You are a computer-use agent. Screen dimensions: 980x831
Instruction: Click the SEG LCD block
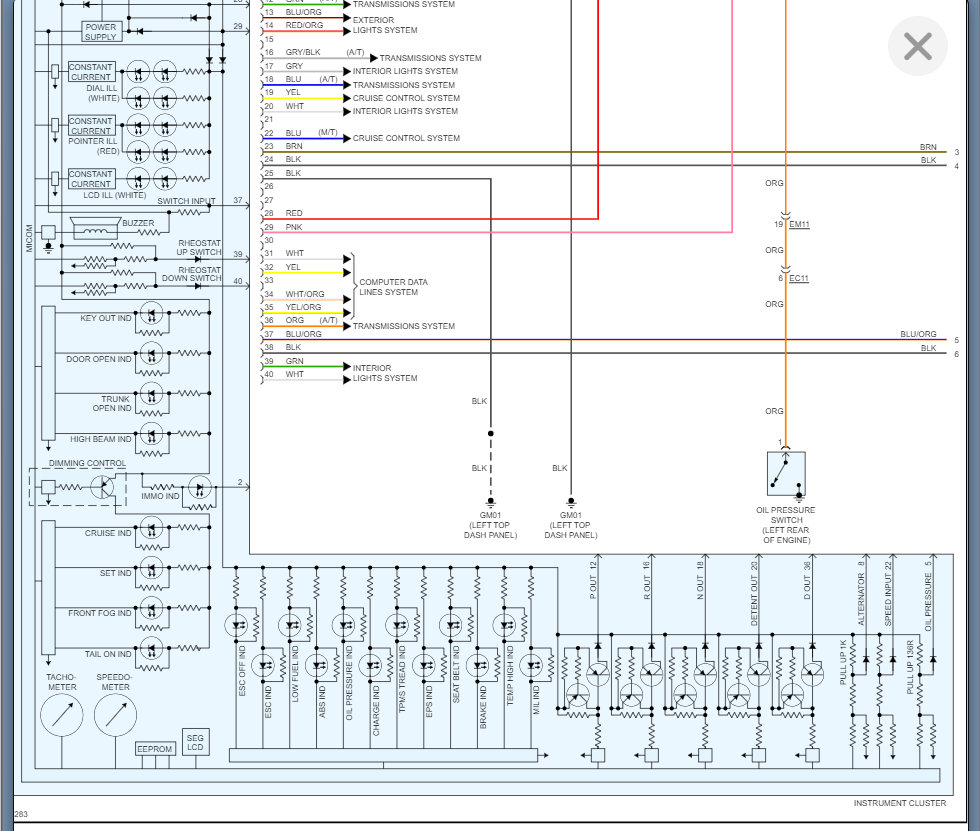195,742
